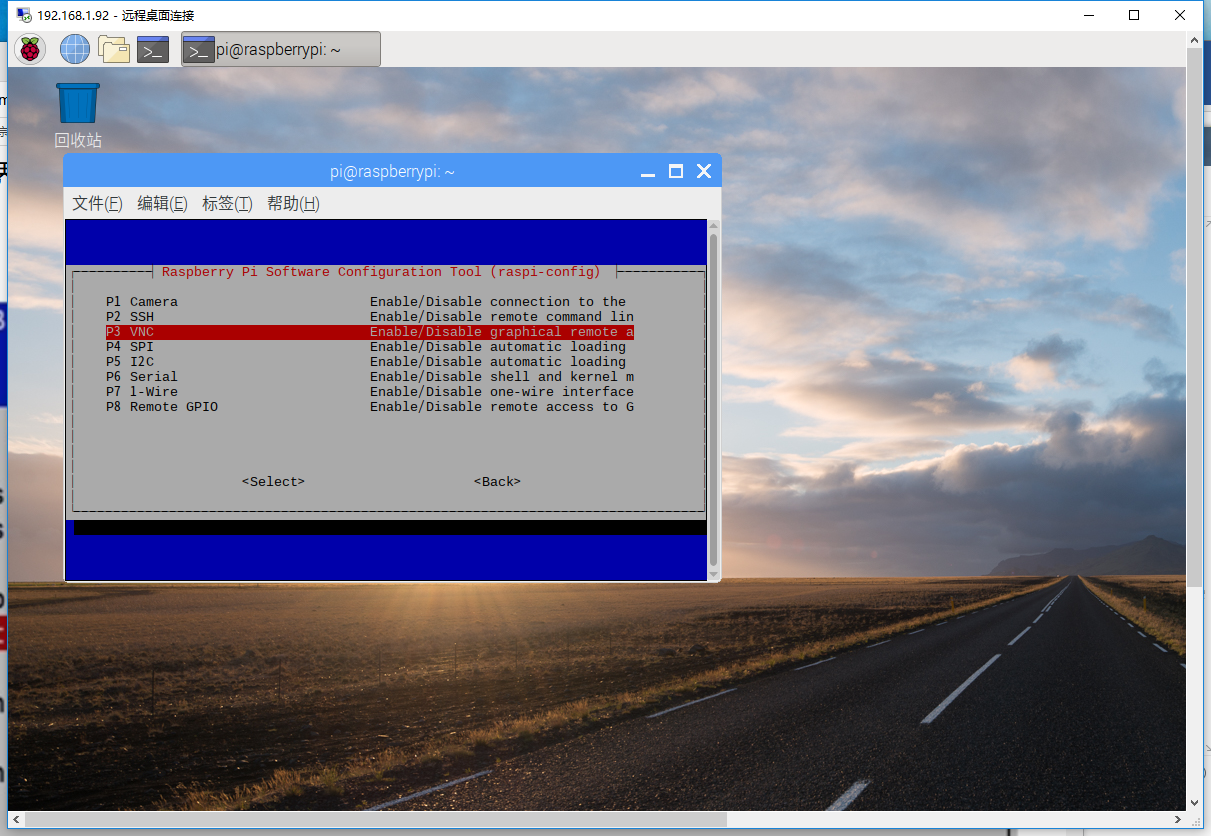Select P7 1-Wire option
Image resolution: width=1211 pixels, height=836 pixels.
click(x=370, y=391)
